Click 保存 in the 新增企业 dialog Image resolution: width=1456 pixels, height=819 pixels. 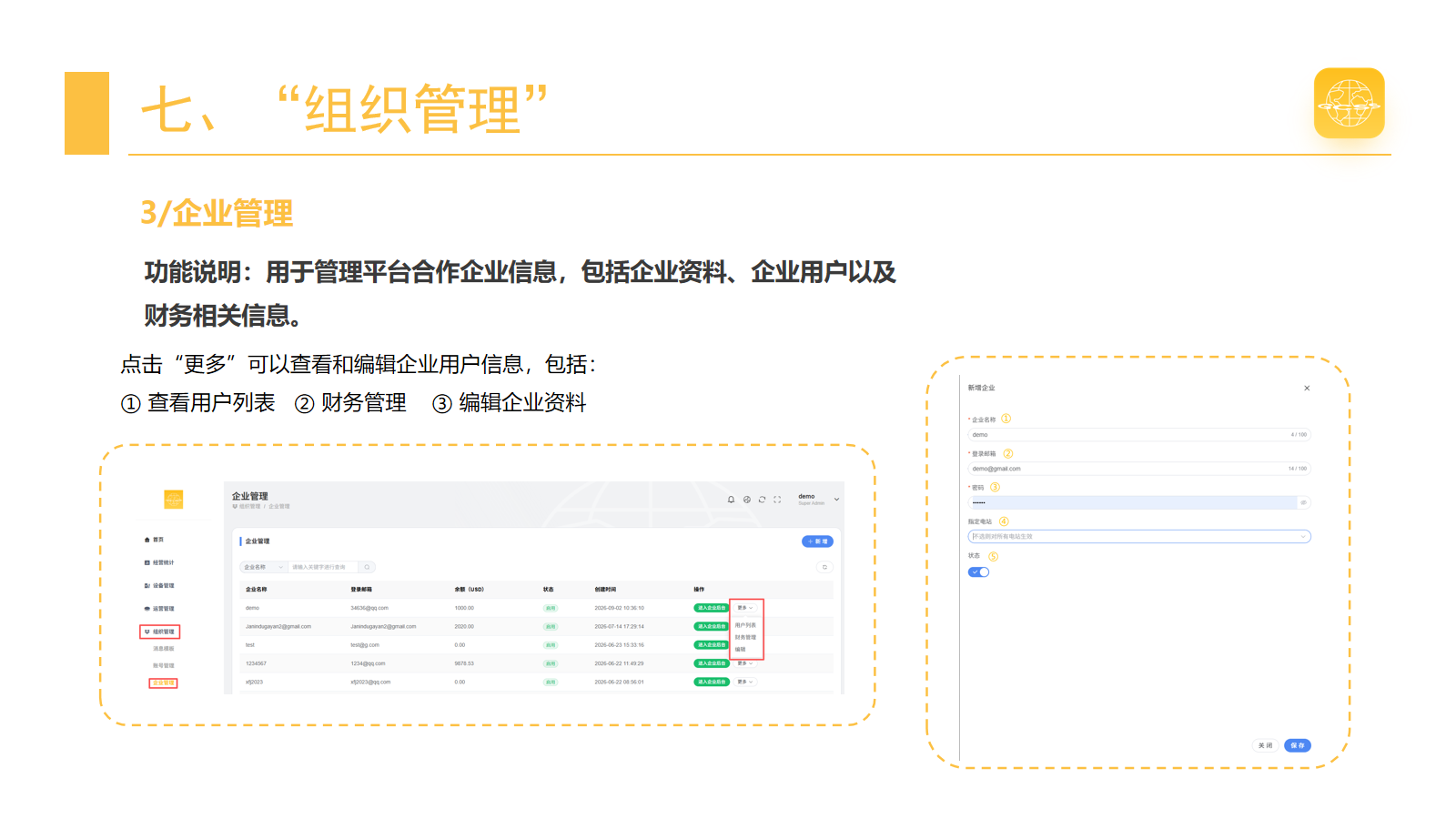tap(1298, 745)
